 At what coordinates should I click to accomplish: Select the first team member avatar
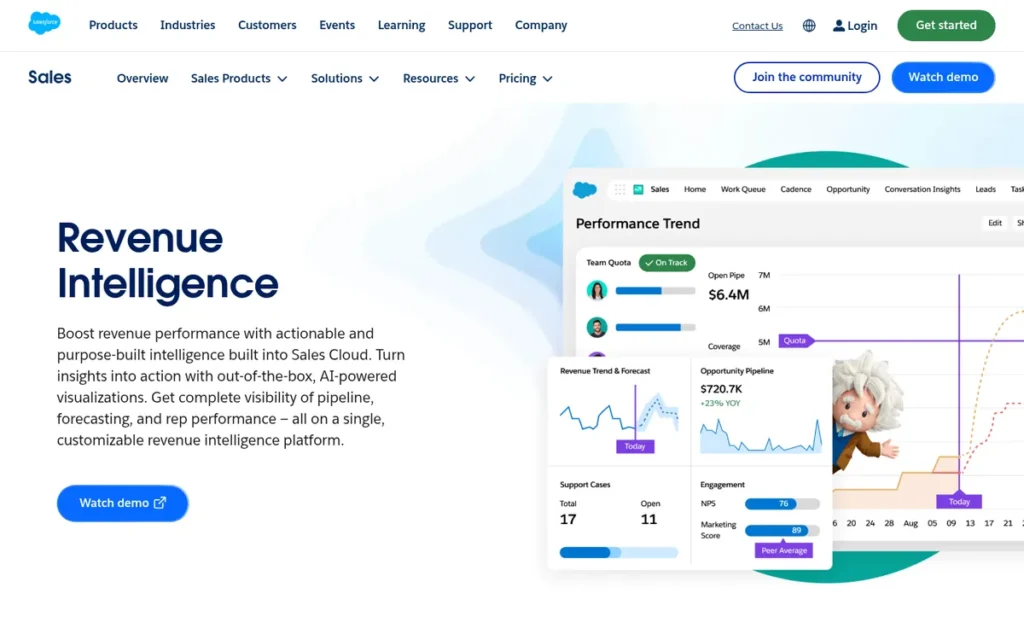click(597, 290)
